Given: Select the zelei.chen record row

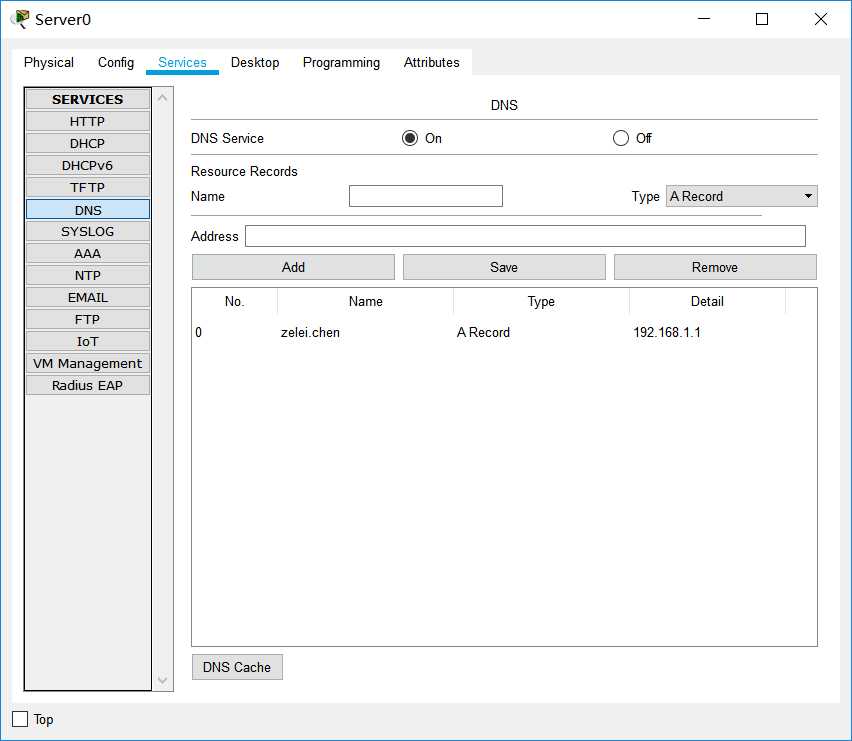Looking at the screenshot, I should pyautogui.click(x=504, y=332).
